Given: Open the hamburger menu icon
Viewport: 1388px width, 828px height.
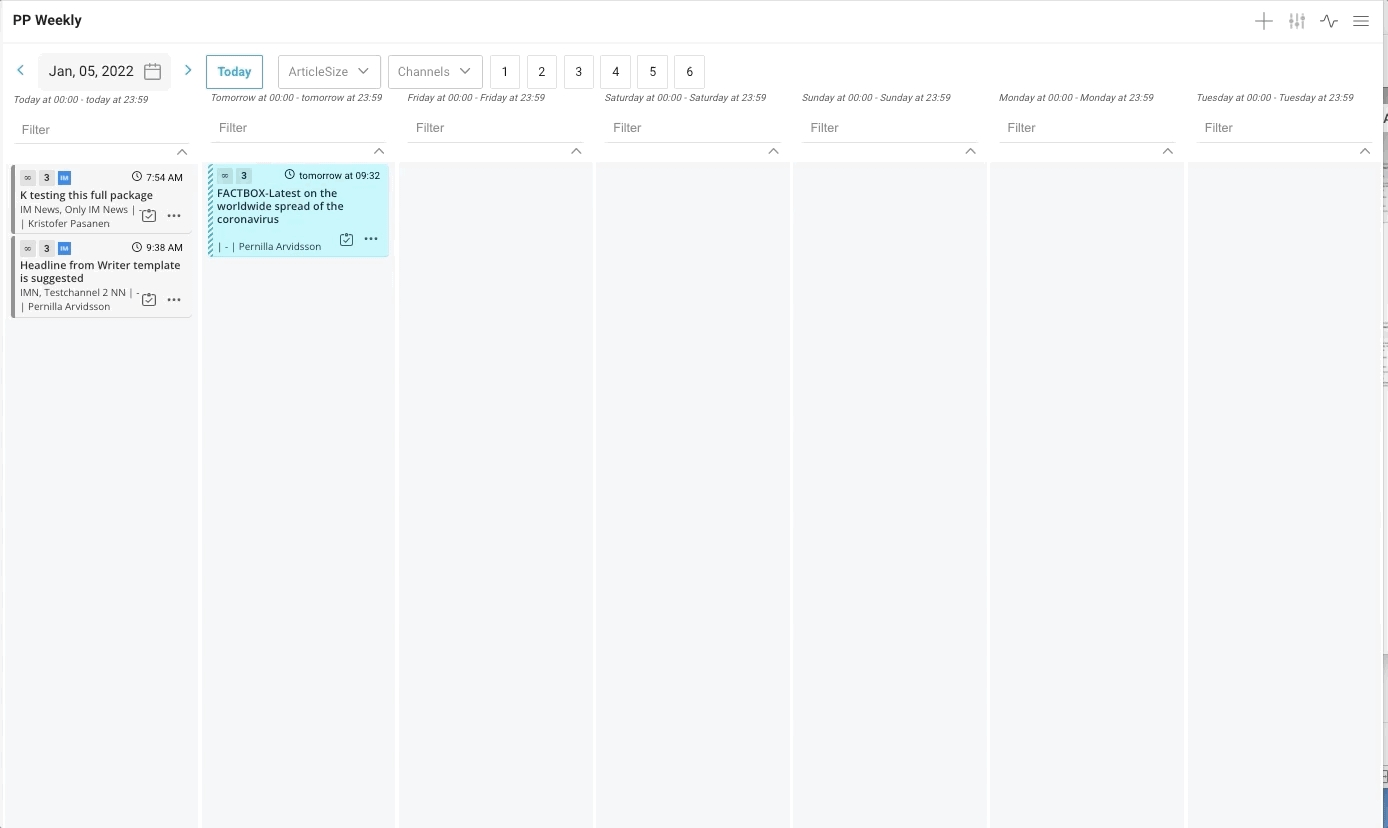Looking at the screenshot, I should click(x=1360, y=21).
